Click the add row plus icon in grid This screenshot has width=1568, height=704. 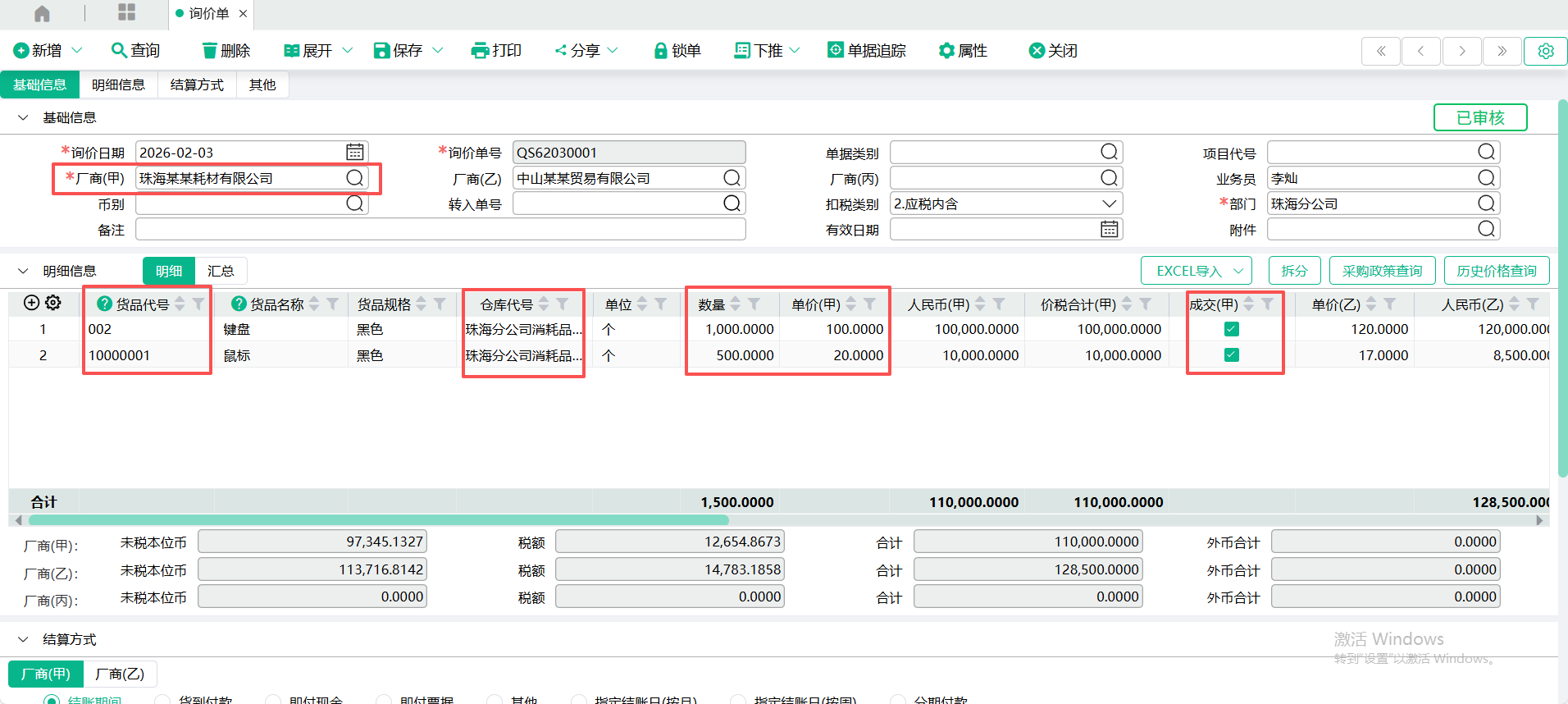click(x=31, y=303)
